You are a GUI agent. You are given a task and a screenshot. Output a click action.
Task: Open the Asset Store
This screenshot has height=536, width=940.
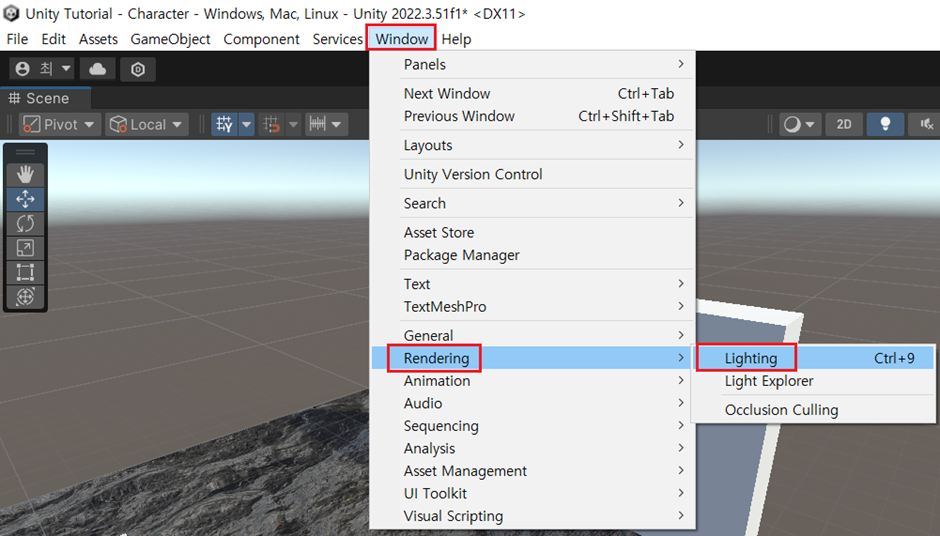(532, 233)
